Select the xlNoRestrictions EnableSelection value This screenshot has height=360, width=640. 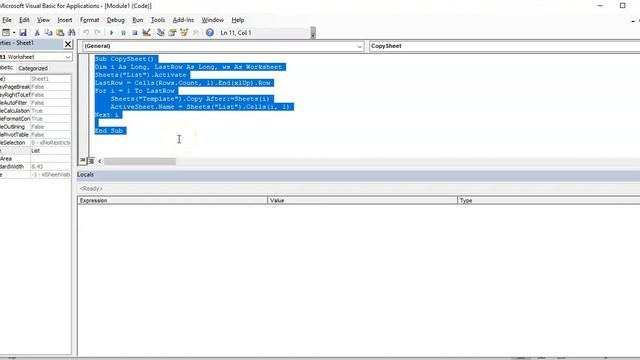51,143
